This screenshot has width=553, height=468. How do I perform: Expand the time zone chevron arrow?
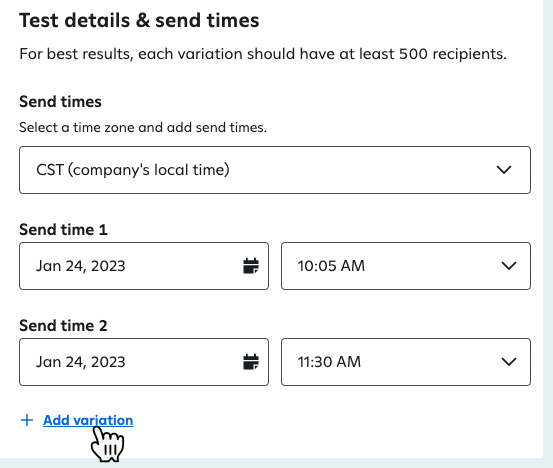coord(504,170)
